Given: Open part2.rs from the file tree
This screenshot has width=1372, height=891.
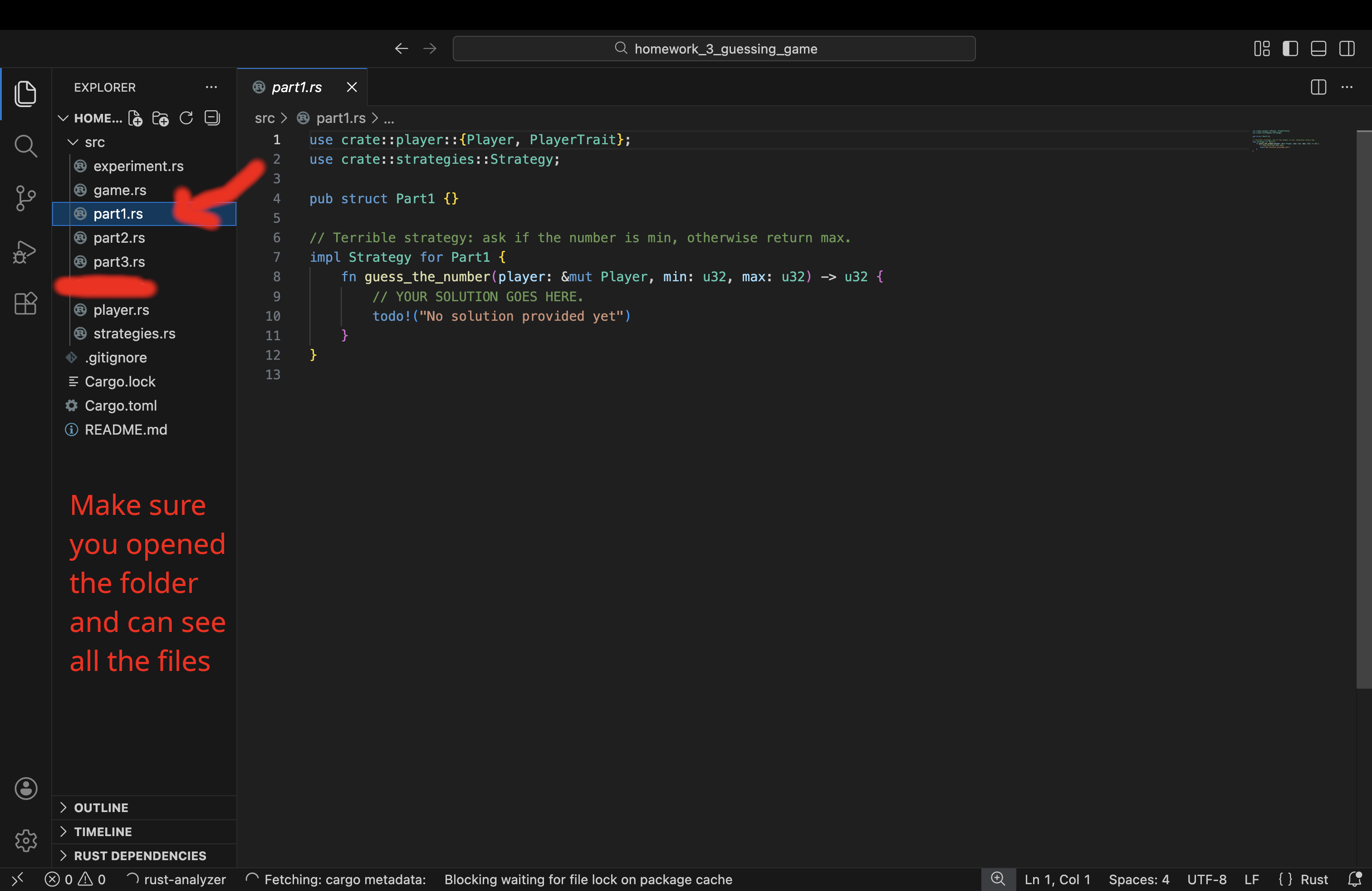Looking at the screenshot, I should pos(119,237).
